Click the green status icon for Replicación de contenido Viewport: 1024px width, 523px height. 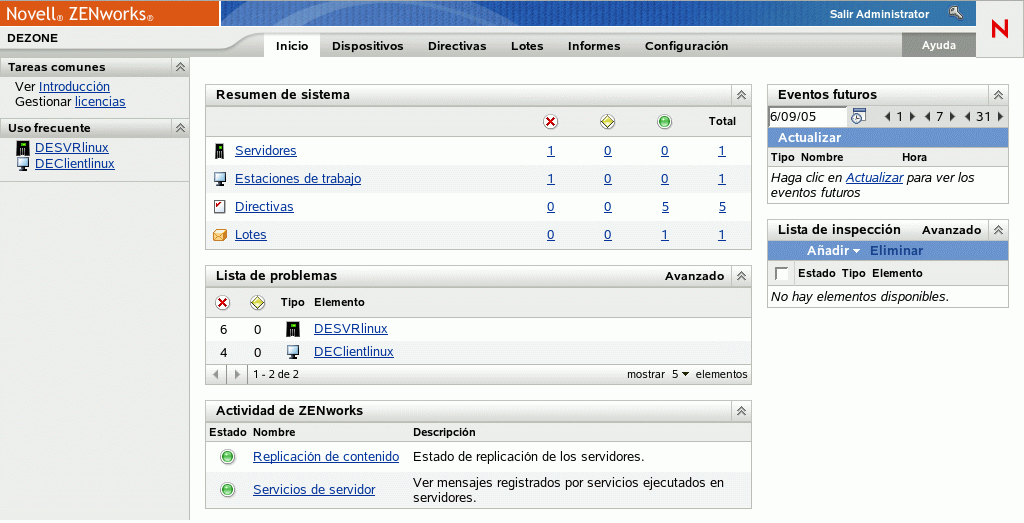click(x=227, y=456)
